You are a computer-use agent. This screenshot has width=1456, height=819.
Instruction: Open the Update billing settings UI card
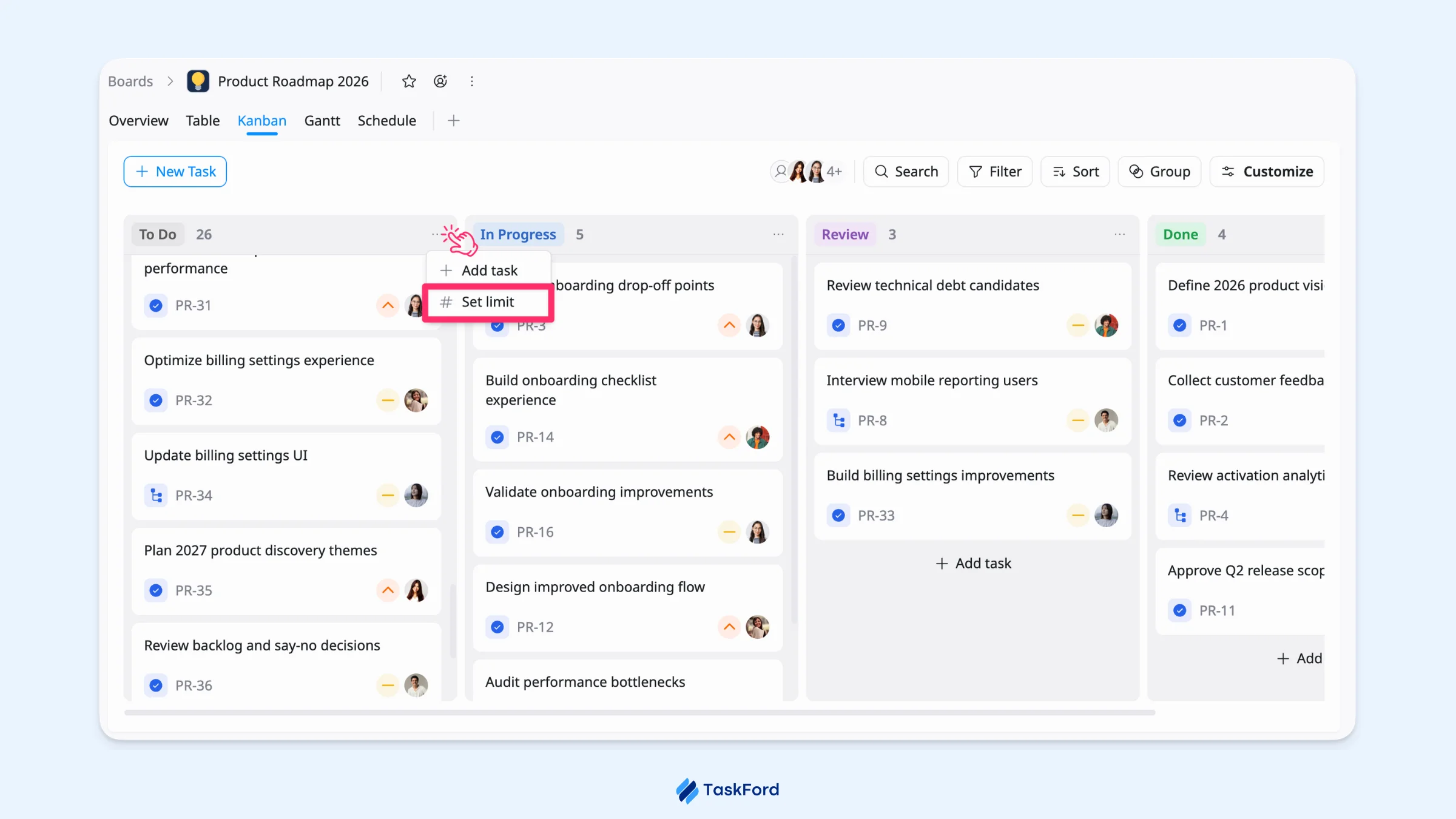click(x=286, y=476)
